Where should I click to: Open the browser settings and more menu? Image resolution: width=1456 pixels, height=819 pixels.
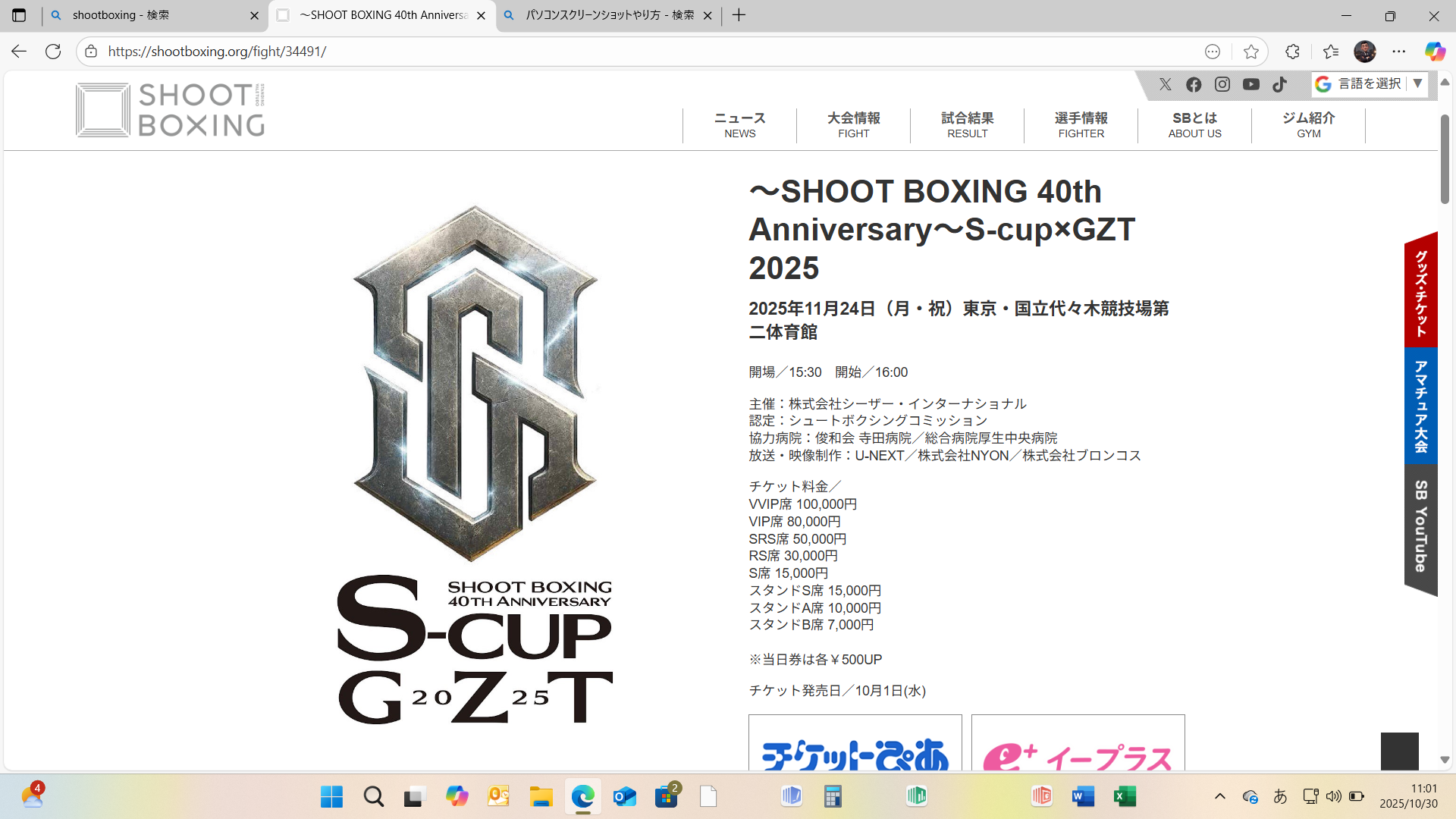[x=1399, y=52]
